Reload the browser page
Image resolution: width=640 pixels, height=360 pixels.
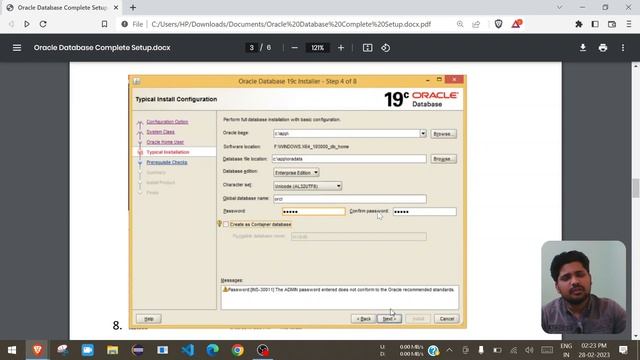click(43, 24)
